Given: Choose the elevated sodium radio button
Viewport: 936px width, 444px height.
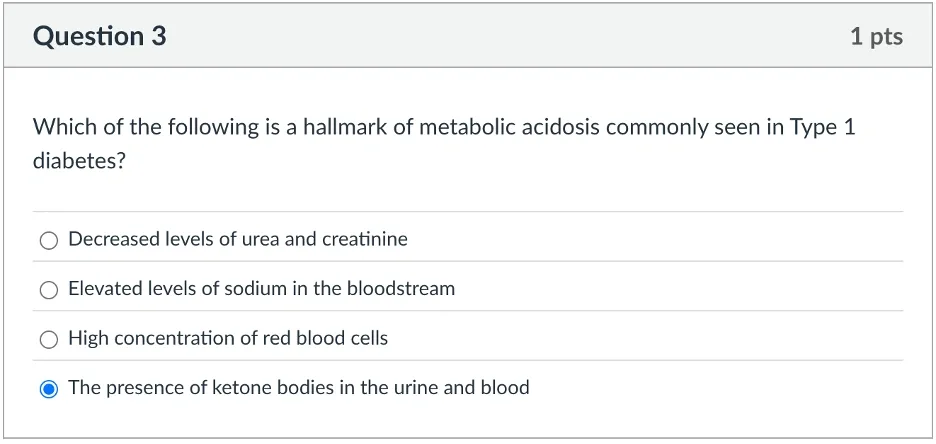Looking at the screenshot, I should (x=49, y=290).
